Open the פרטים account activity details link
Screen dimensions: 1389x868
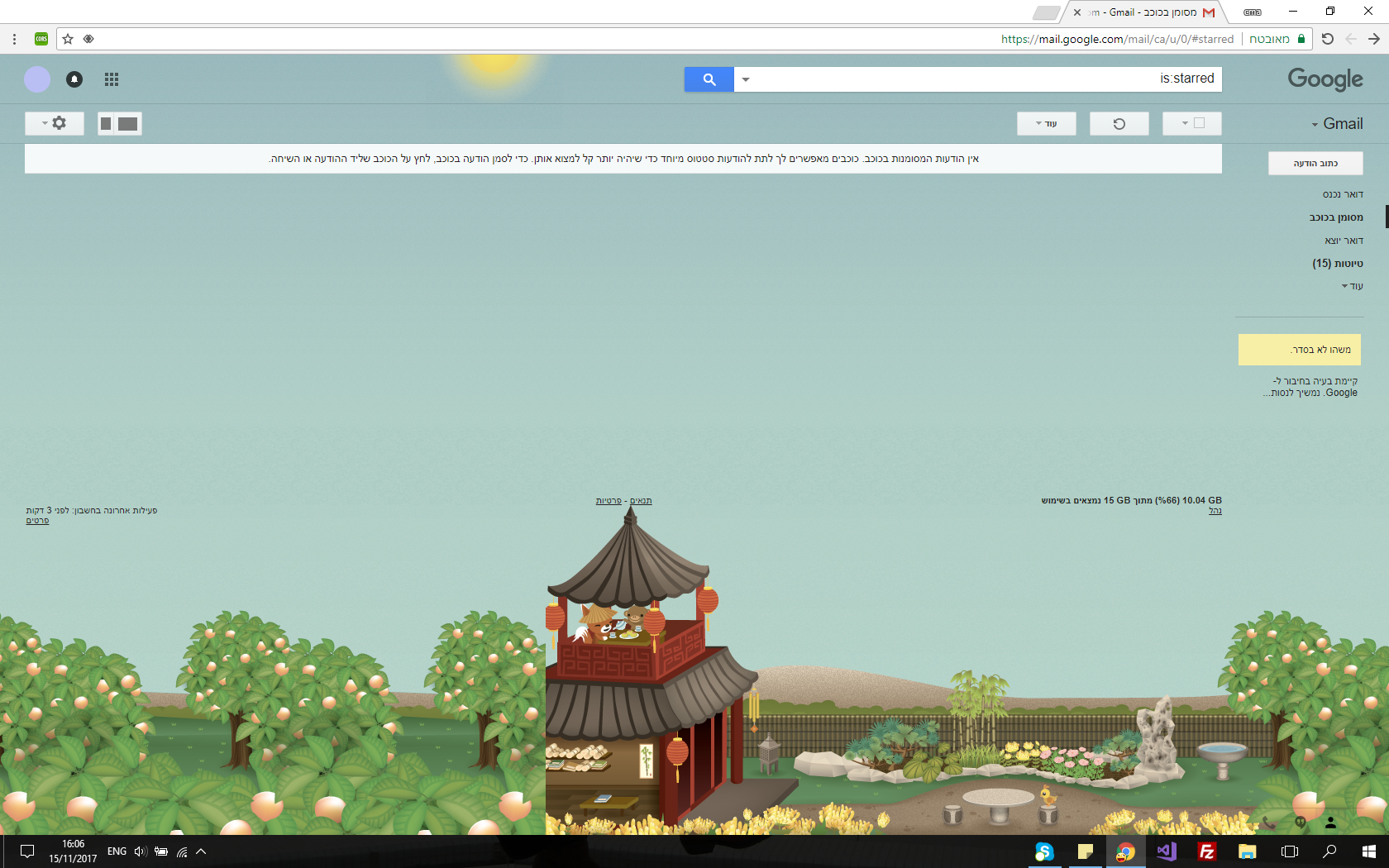click(x=37, y=521)
